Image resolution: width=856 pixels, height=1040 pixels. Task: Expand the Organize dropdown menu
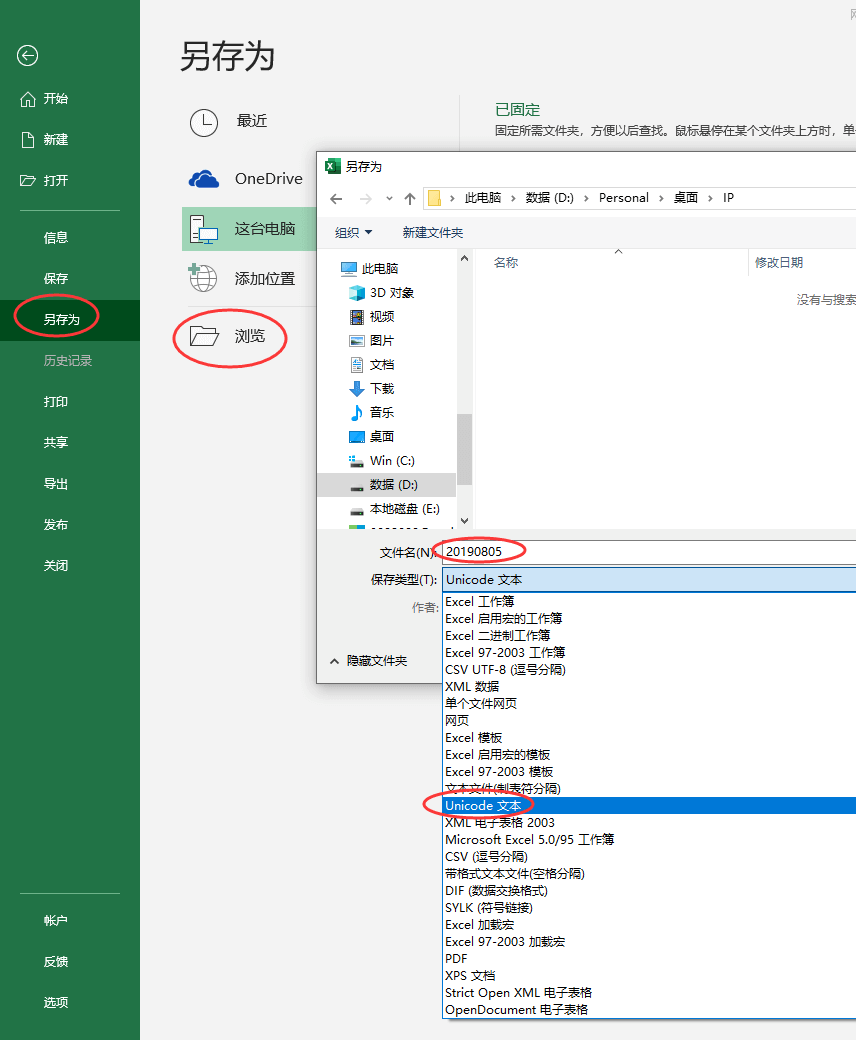pos(353,233)
